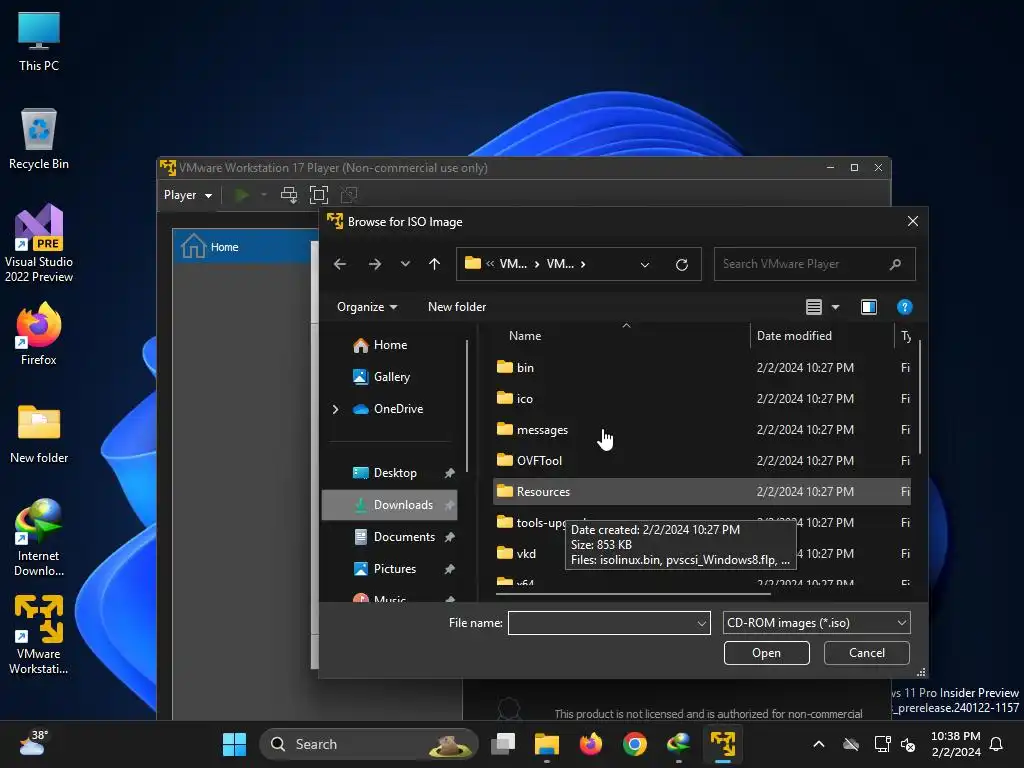
Task: Toggle the preview pane
Action: (x=869, y=307)
